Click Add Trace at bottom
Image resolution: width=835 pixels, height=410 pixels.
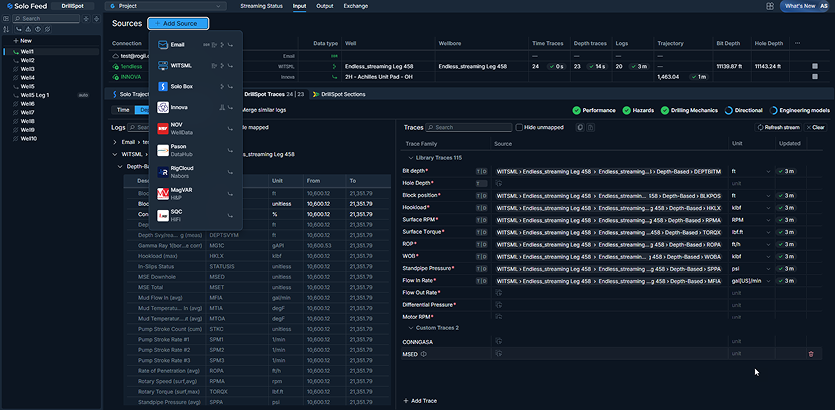click(421, 400)
